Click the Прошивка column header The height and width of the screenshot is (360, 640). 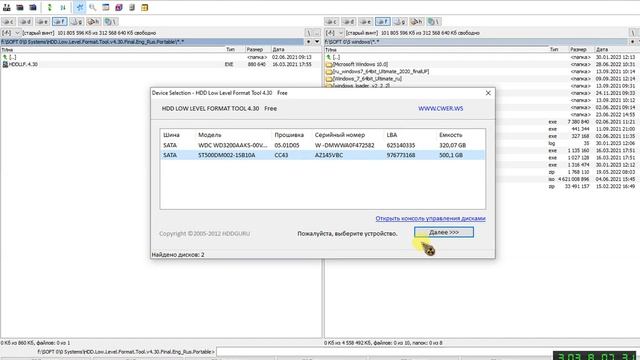click(289, 135)
